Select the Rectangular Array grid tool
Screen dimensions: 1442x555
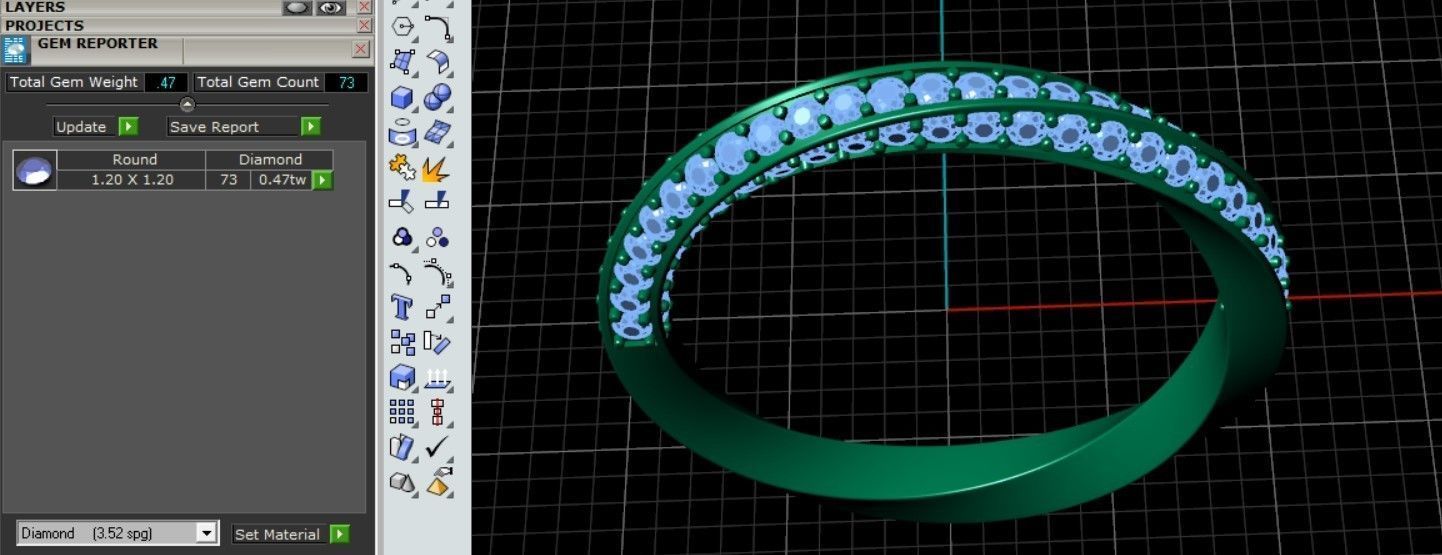click(x=402, y=411)
